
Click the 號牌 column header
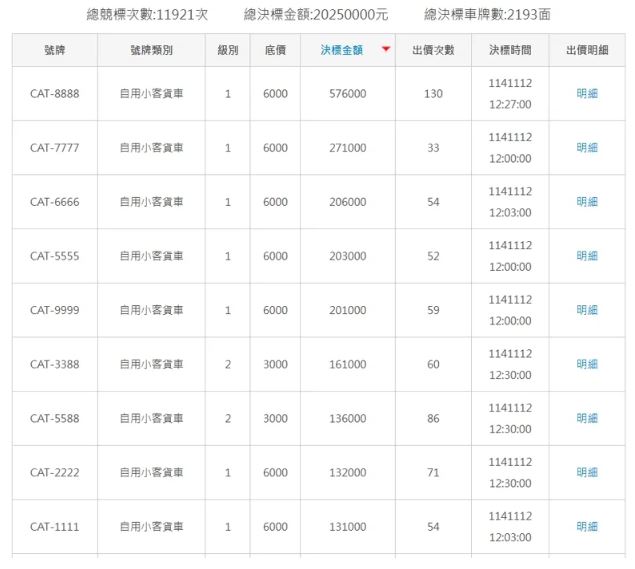[x=54, y=50]
